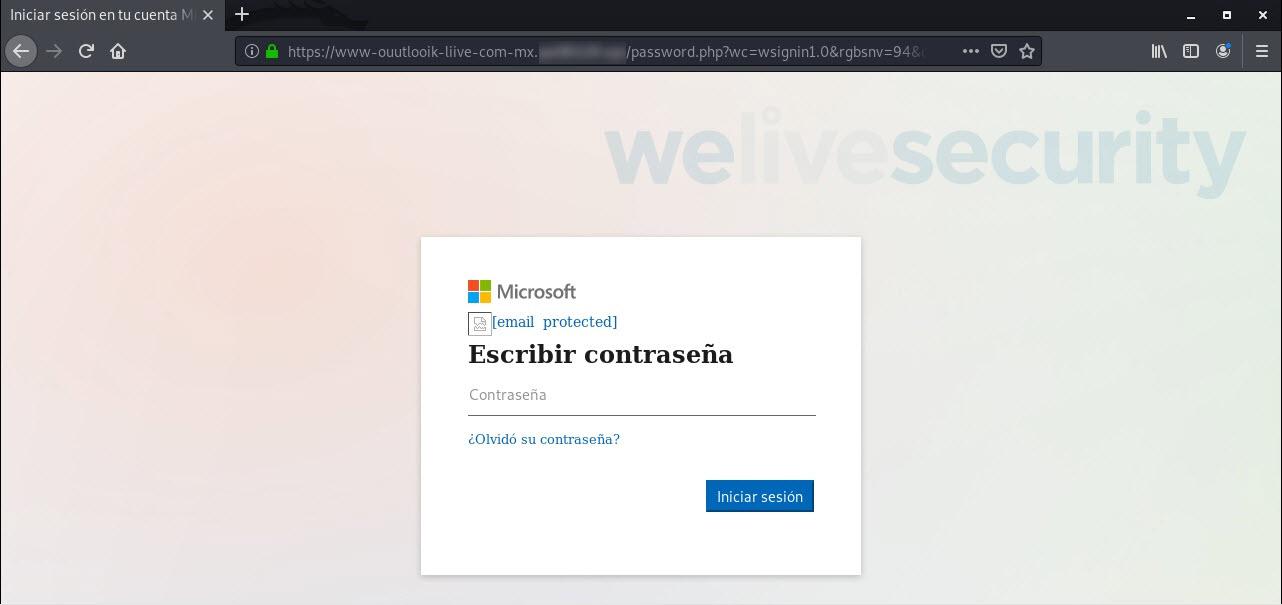The width and height of the screenshot is (1282, 605).
Task: Reload the current page
Action: click(86, 51)
